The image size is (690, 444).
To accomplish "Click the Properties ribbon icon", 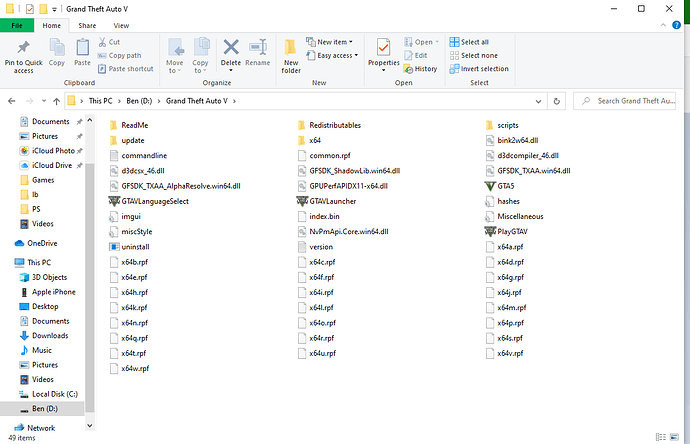I will point(383,48).
